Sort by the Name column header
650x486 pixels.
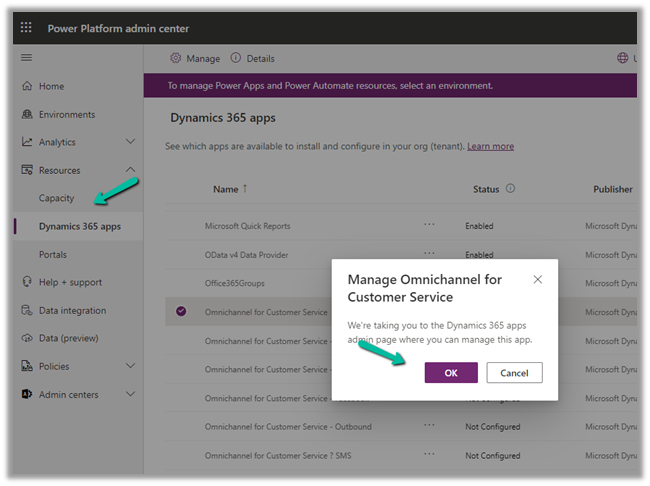pyautogui.click(x=226, y=189)
